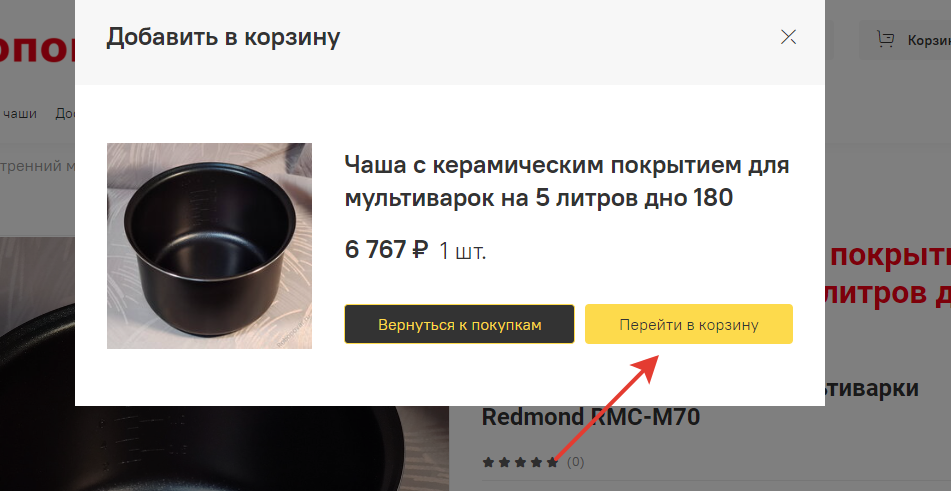Open the partially visible Дос menu item
Viewport: 951px width, 491px height.
(65, 113)
